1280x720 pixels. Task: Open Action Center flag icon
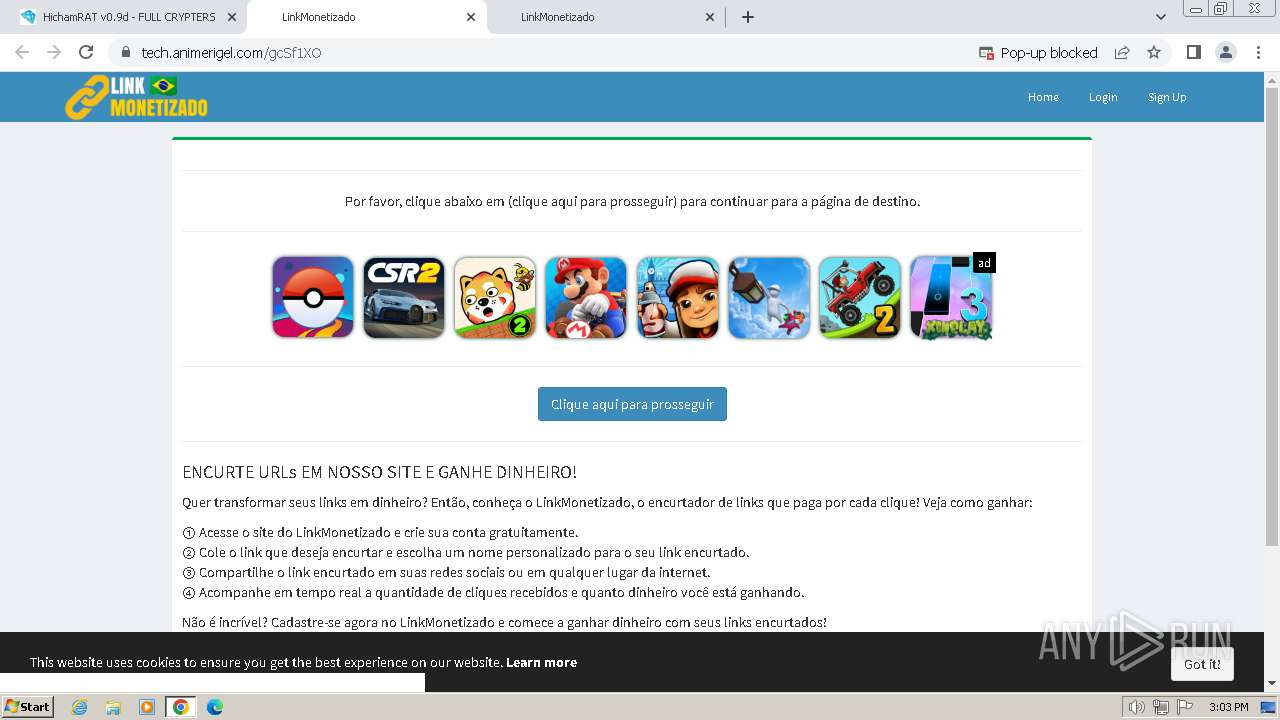point(1184,707)
